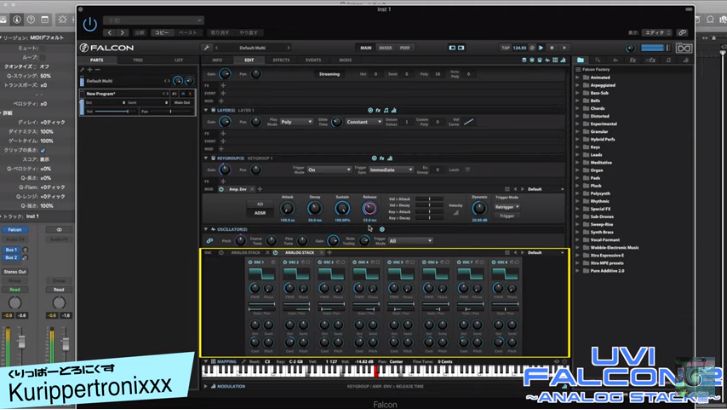Click the oscillator link chain icon
The height and width of the screenshot is (410, 727).
210,241
